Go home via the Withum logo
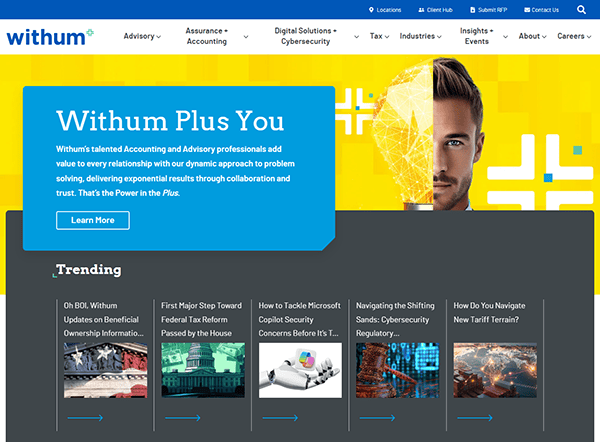600x442 pixels. 50,37
